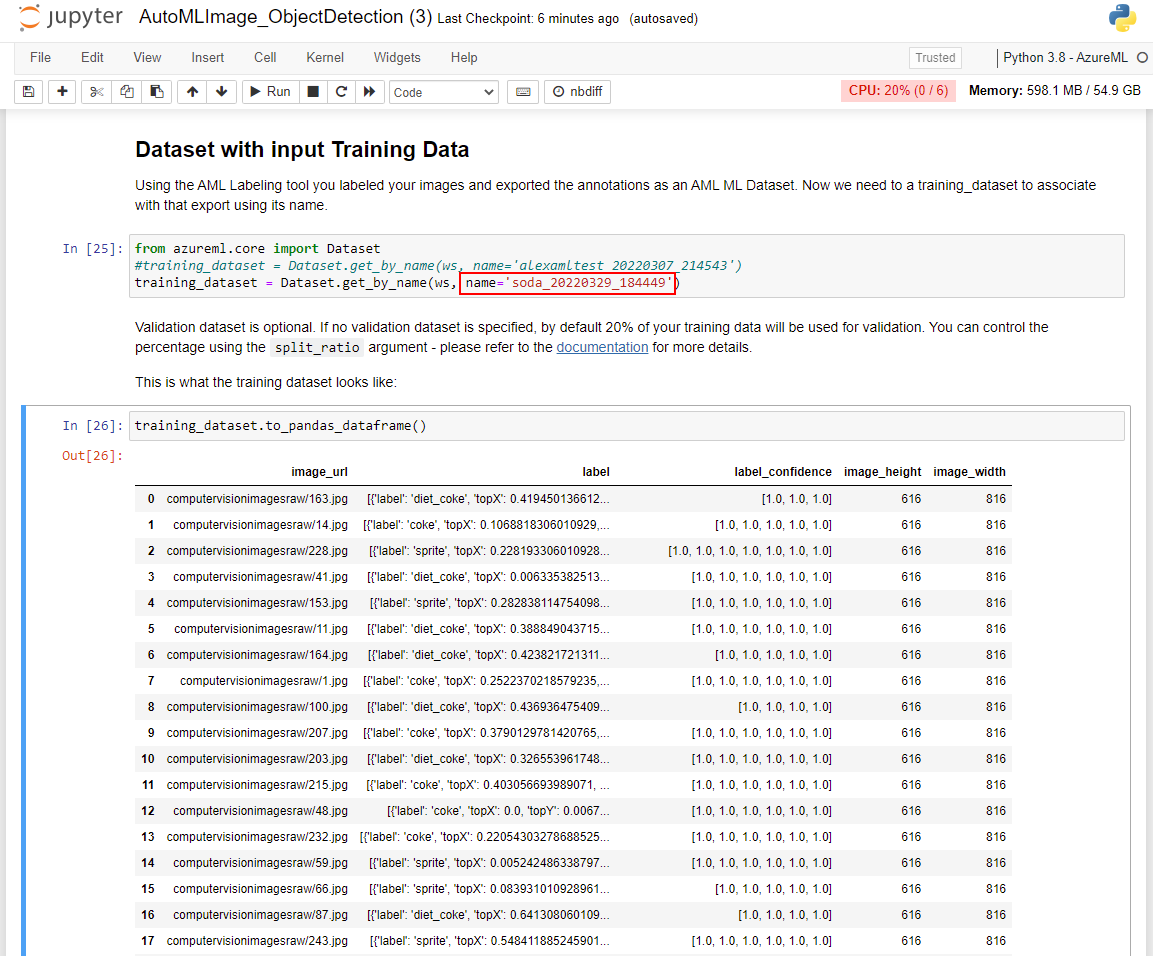The image size is (1153, 956).
Task: Run the selected cell
Action: (271, 92)
